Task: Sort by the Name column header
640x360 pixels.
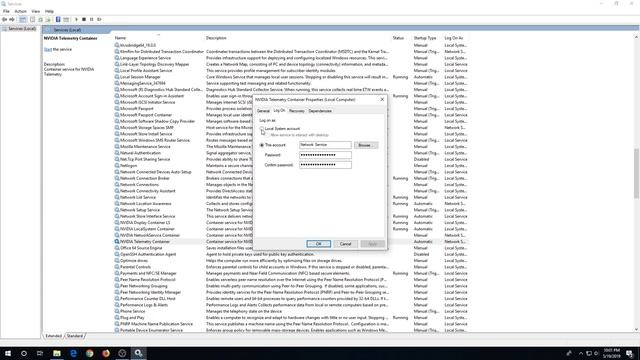Action: point(120,38)
